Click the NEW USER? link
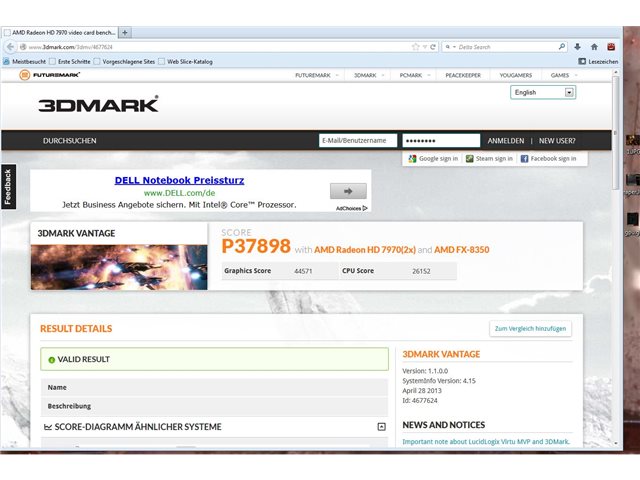This screenshot has height=480, width=640. tap(557, 141)
